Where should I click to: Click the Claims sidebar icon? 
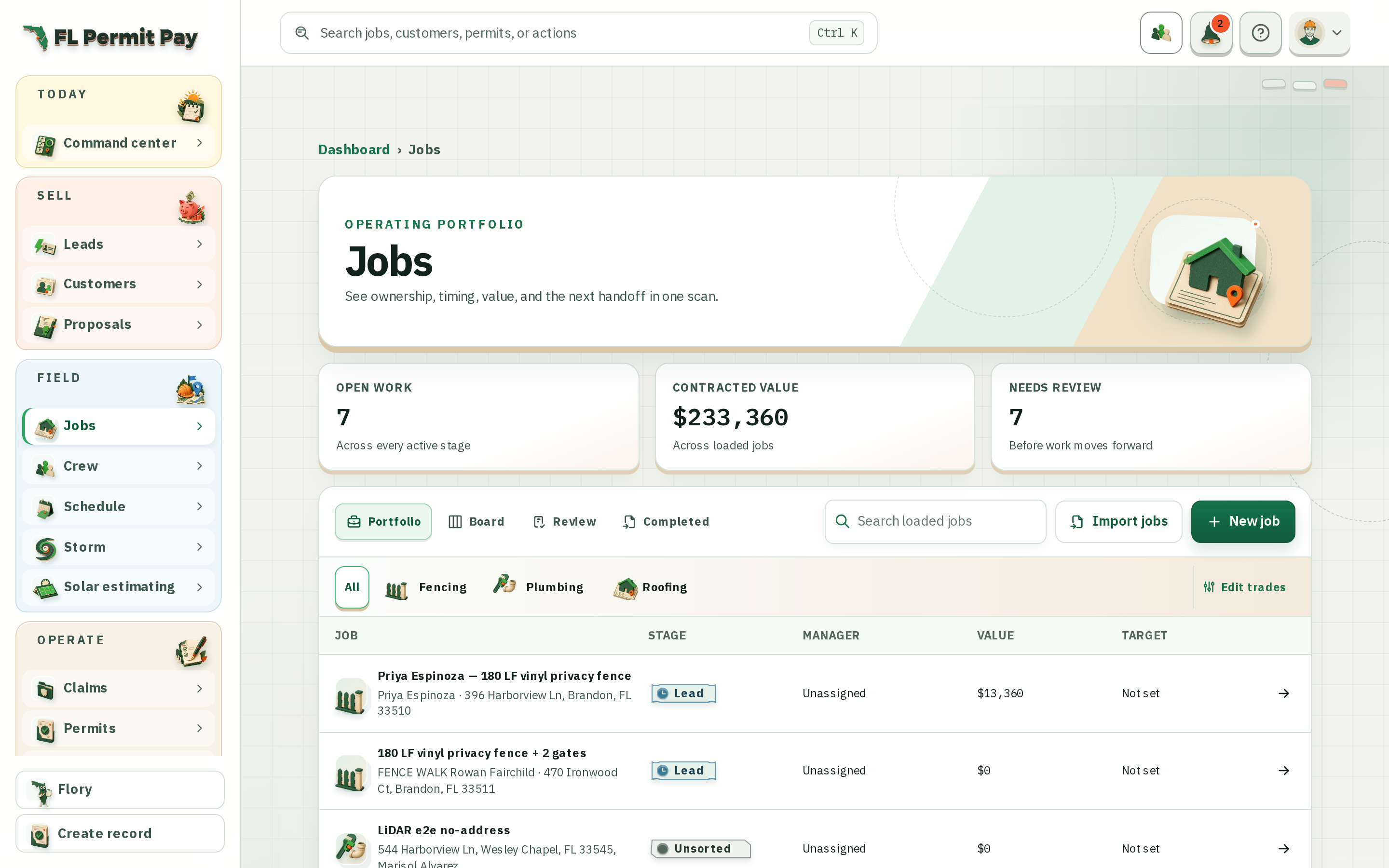pyautogui.click(x=45, y=689)
